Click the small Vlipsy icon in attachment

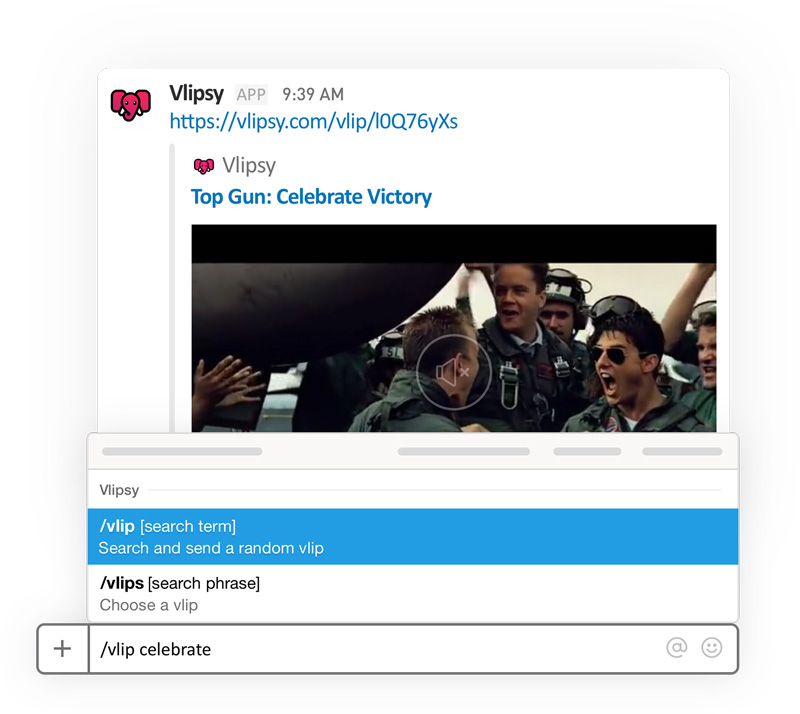[x=203, y=166]
